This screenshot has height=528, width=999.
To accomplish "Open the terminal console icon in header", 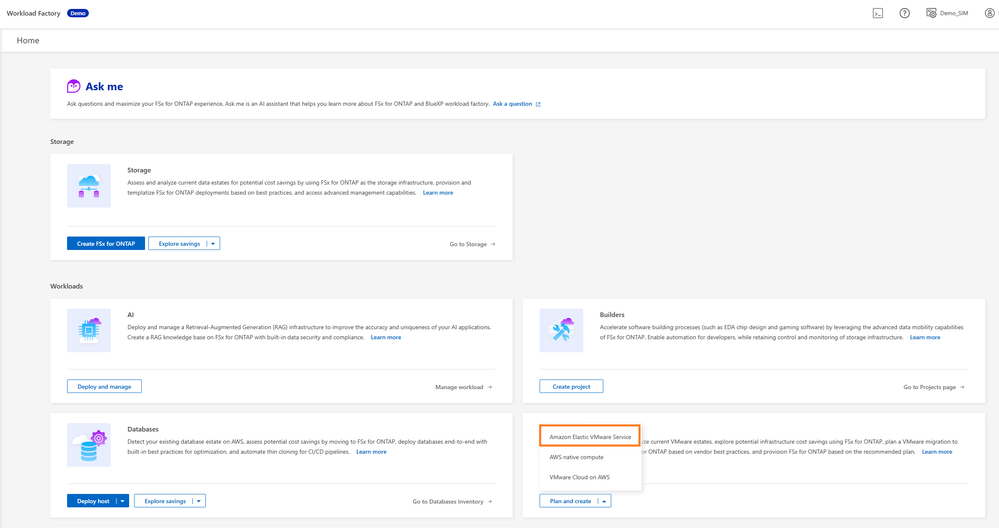I will 877,13.
